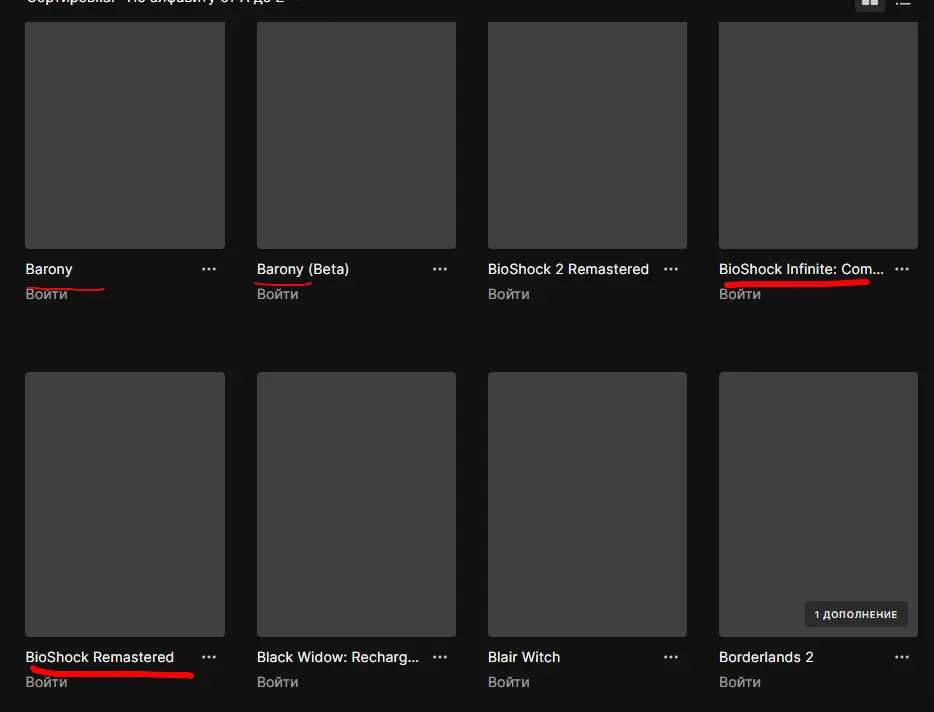Click 'Войти' under BioShock 2 Remastered

click(509, 294)
